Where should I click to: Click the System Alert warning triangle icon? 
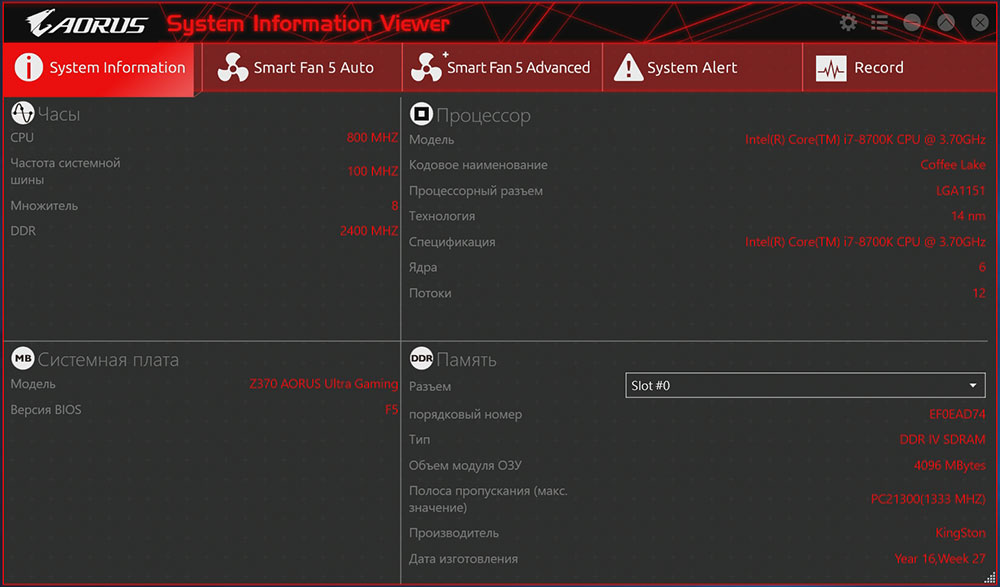(x=628, y=68)
